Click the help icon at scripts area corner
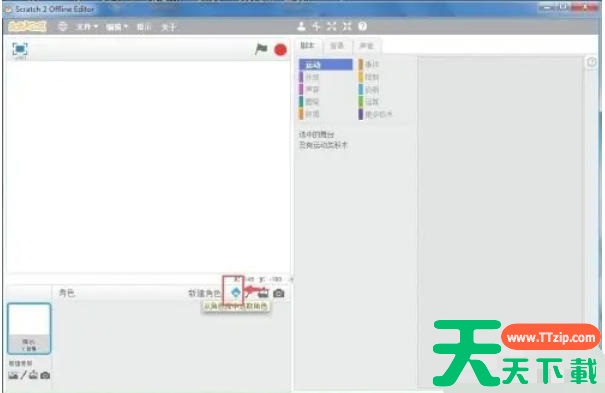 tap(591, 62)
